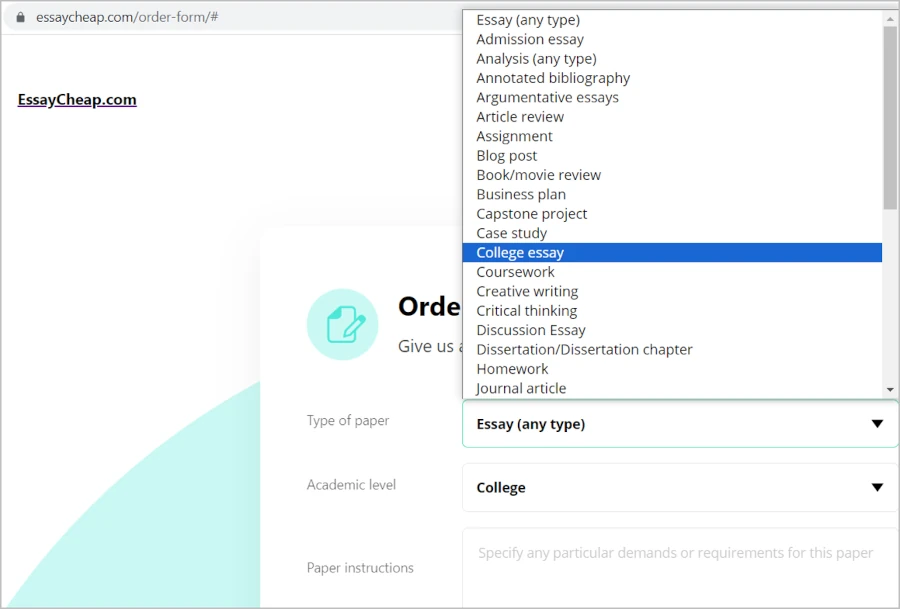Select 'Discussion Essay' option

coord(672,331)
